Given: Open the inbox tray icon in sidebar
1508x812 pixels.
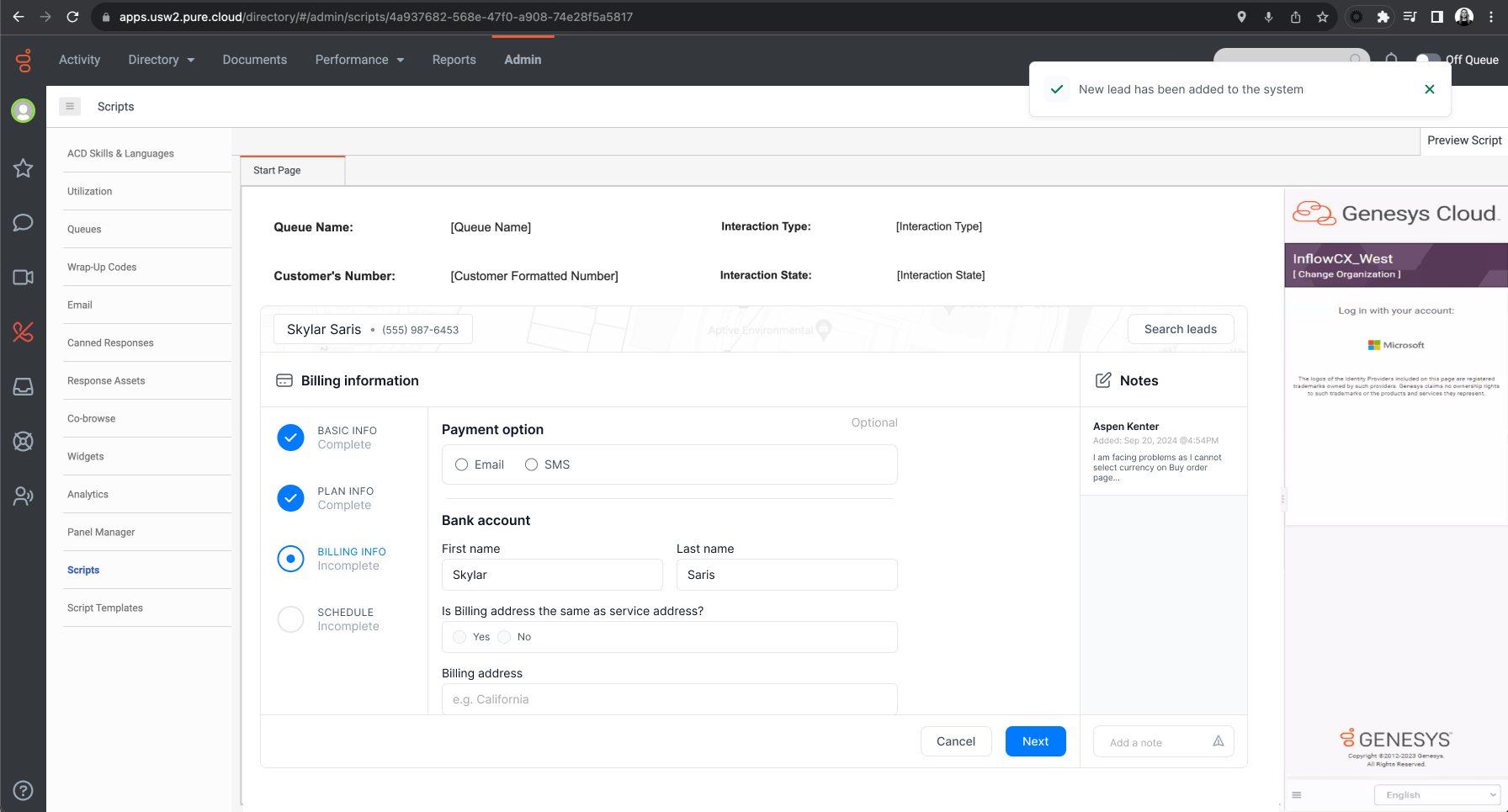Looking at the screenshot, I should [x=24, y=386].
